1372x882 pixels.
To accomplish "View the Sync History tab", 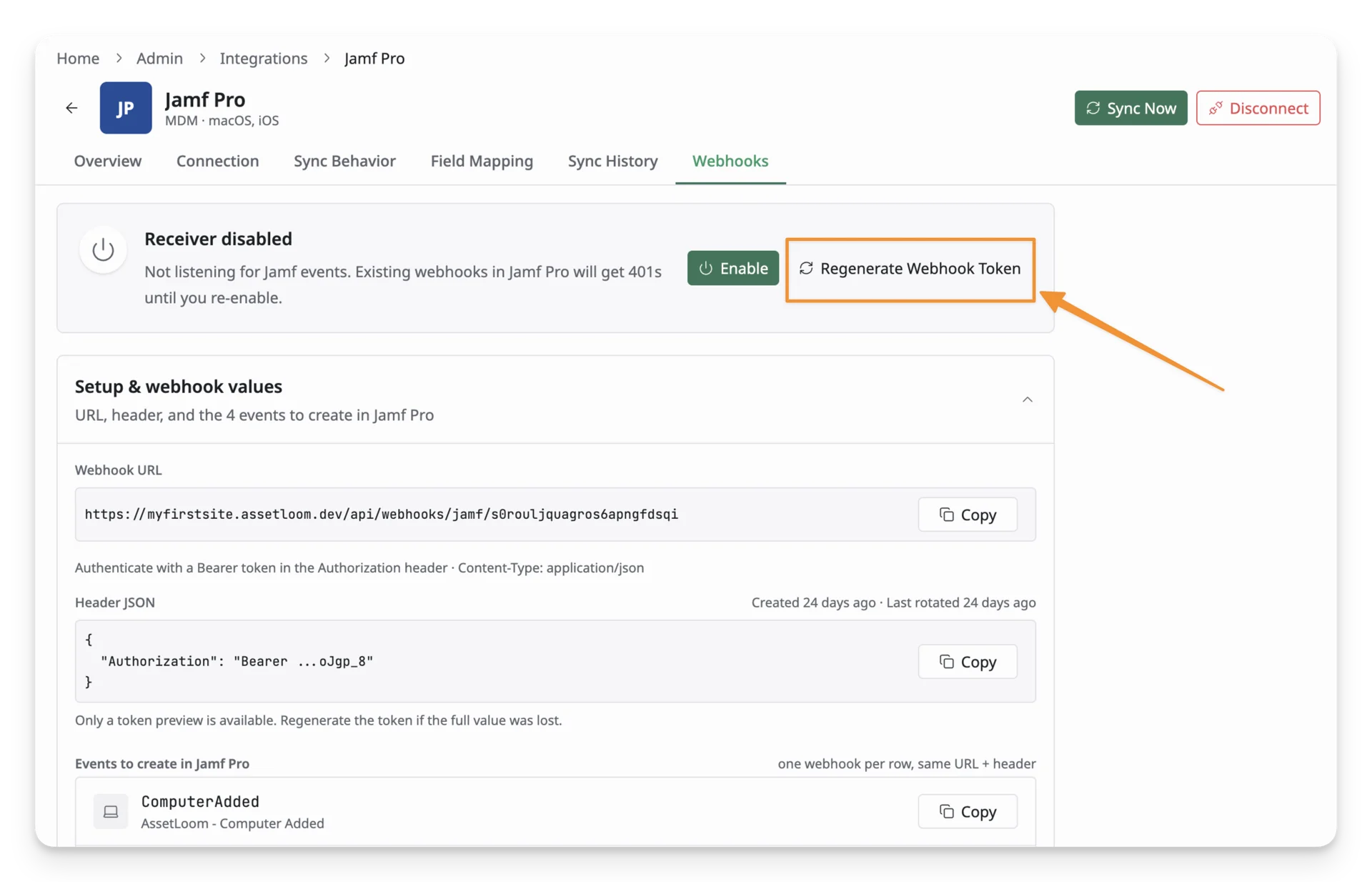I will [612, 161].
